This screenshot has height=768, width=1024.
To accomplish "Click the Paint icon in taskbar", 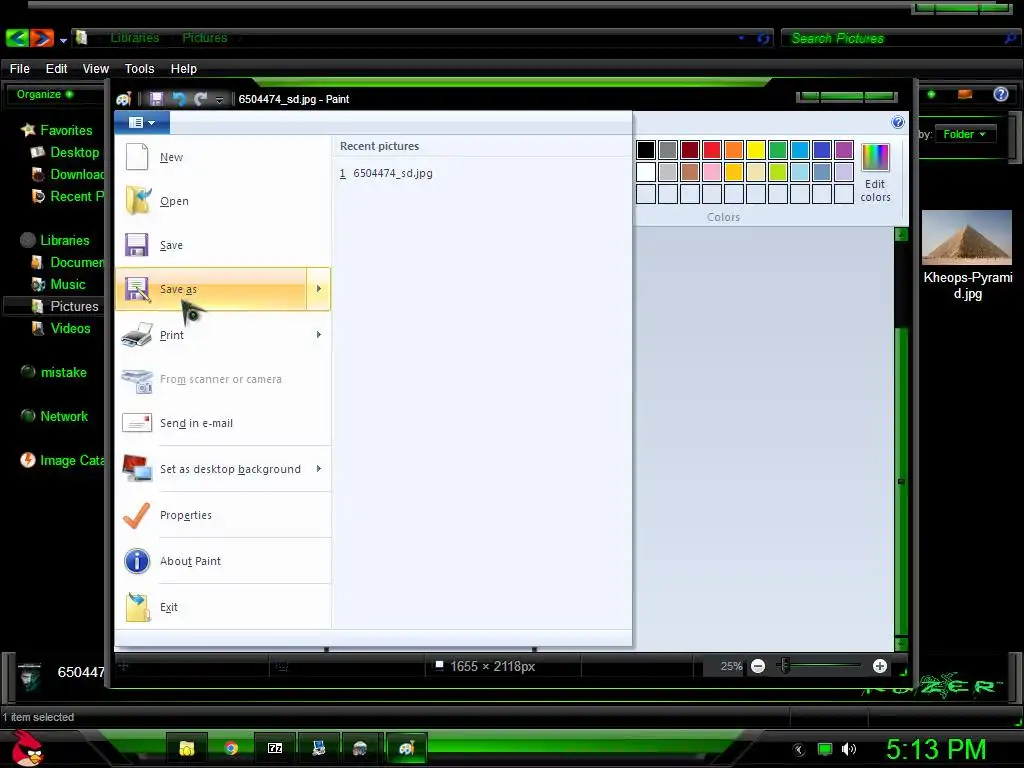I will click(406, 748).
